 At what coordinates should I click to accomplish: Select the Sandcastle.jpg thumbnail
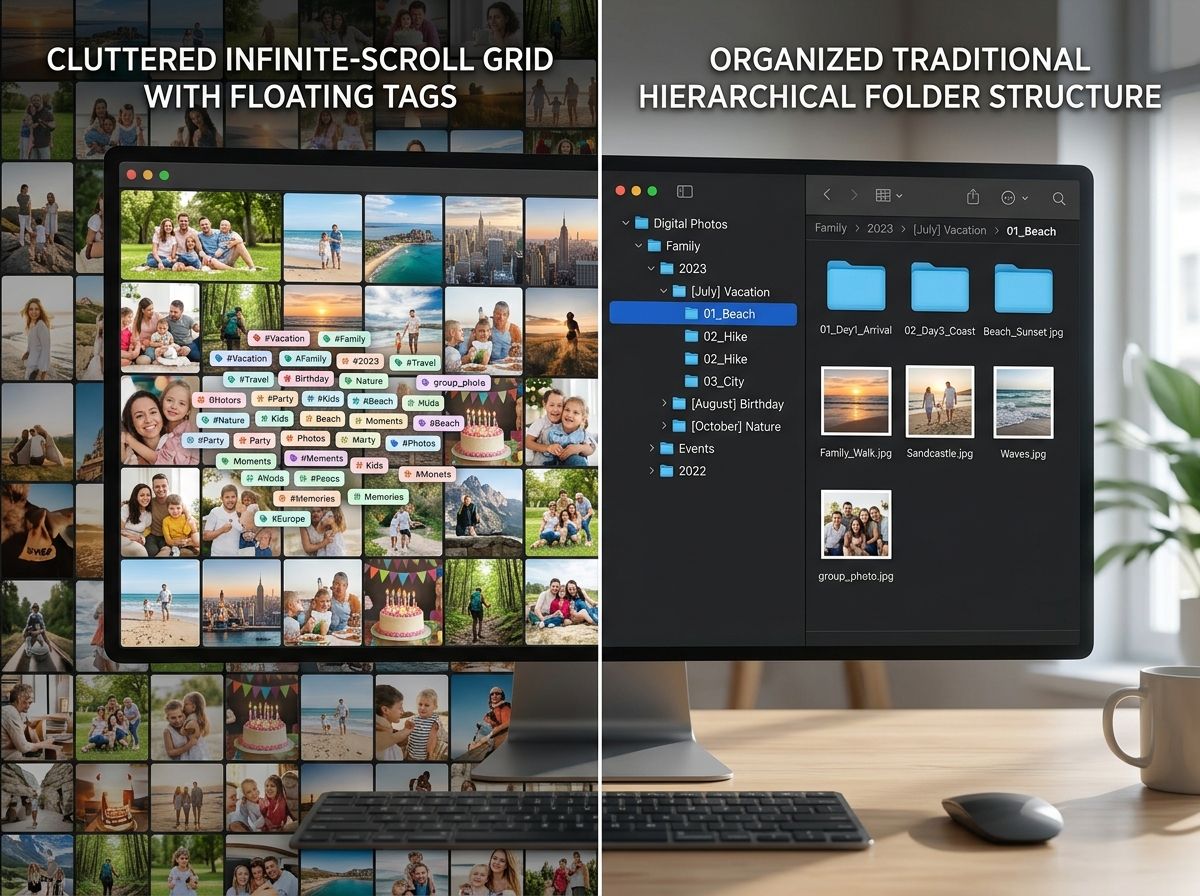[940, 401]
